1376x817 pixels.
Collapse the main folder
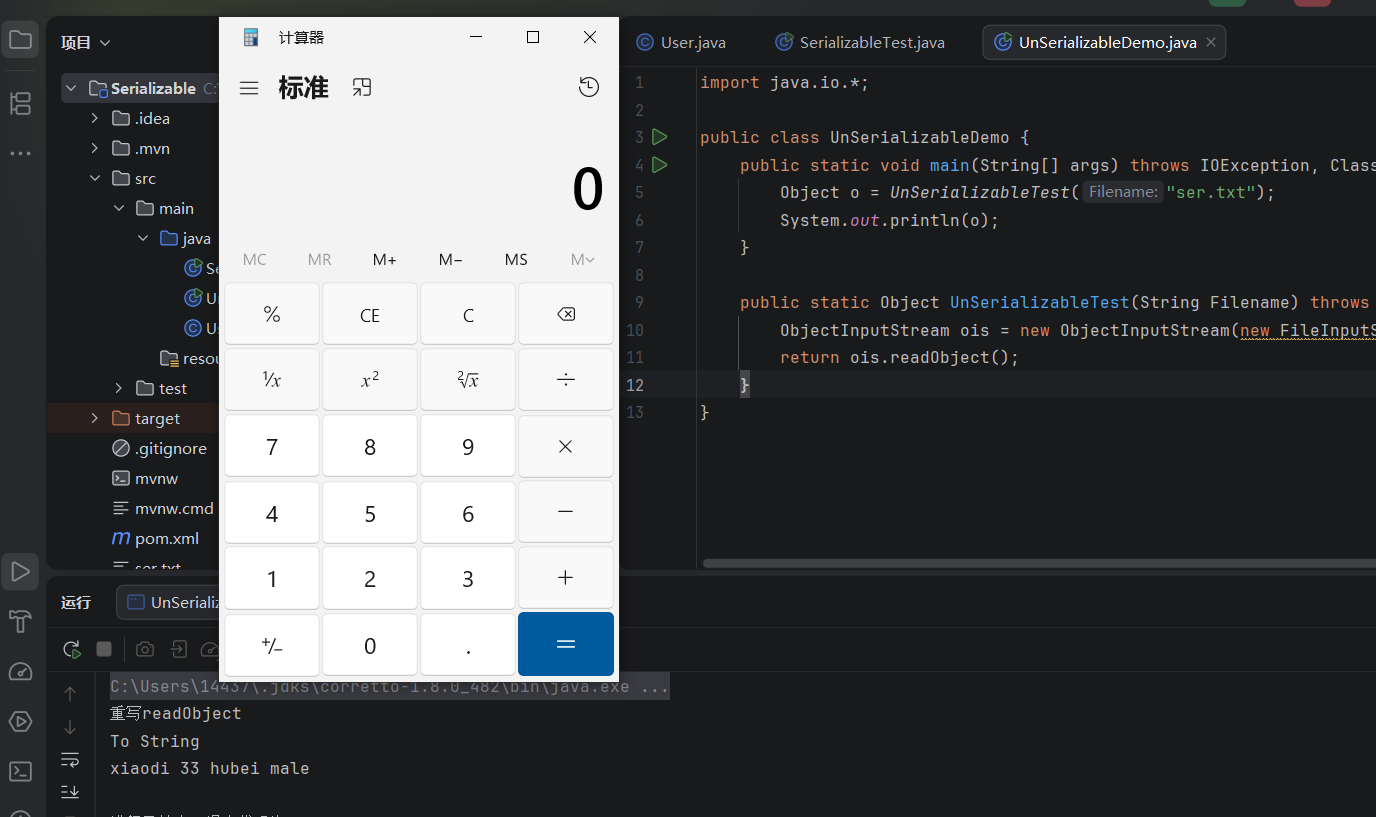[119, 208]
